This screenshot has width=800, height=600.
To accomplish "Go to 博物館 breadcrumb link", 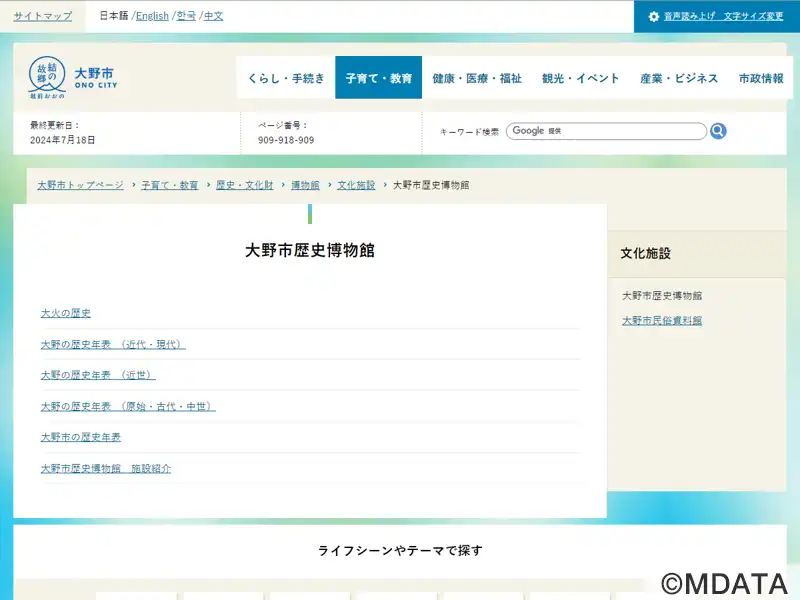I will (x=305, y=185).
